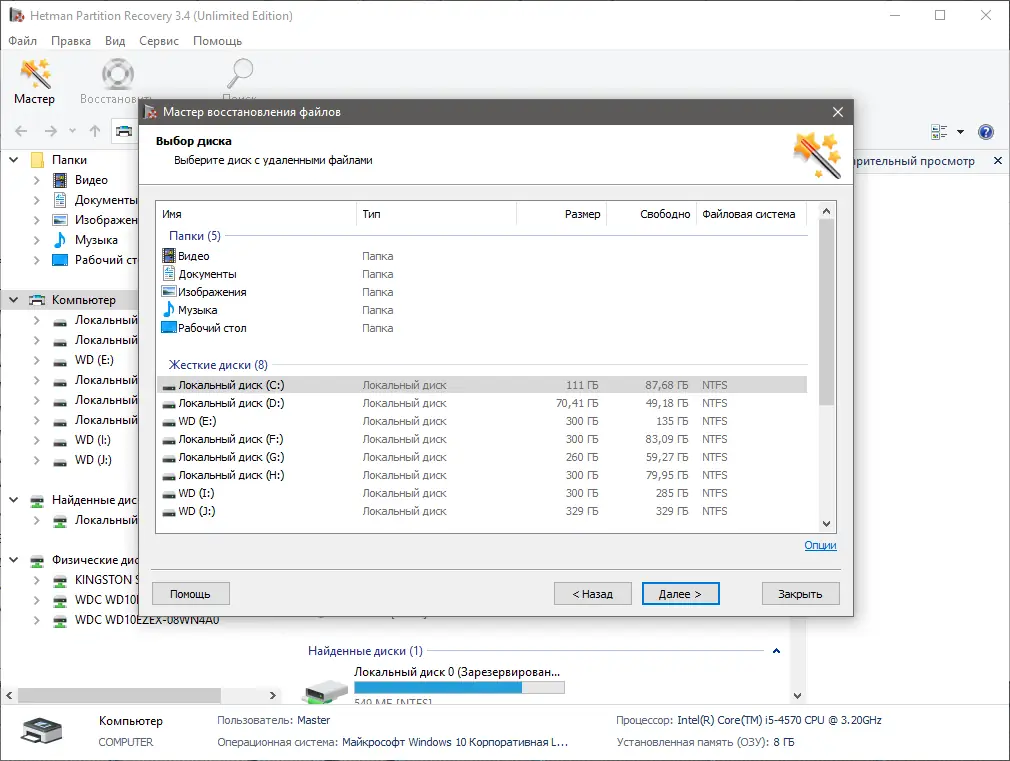Sort list by Имя column header
Viewport: 1010px width, 761px height.
click(x=256, y=214)
